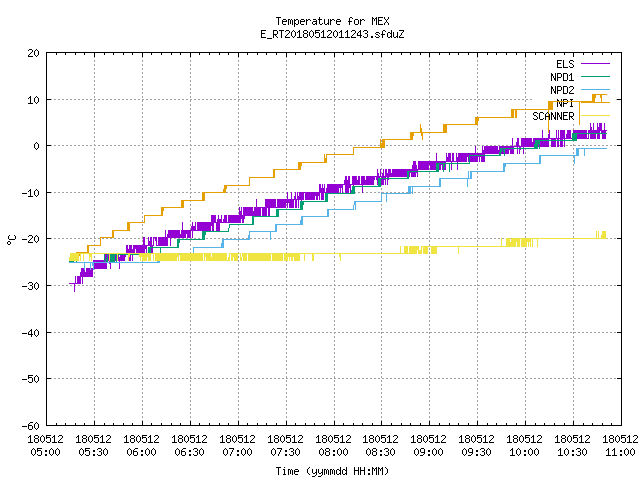Click the NPD2 legend label
The width and height of the screenshot is (640, 480).
(x=562, y=90)
